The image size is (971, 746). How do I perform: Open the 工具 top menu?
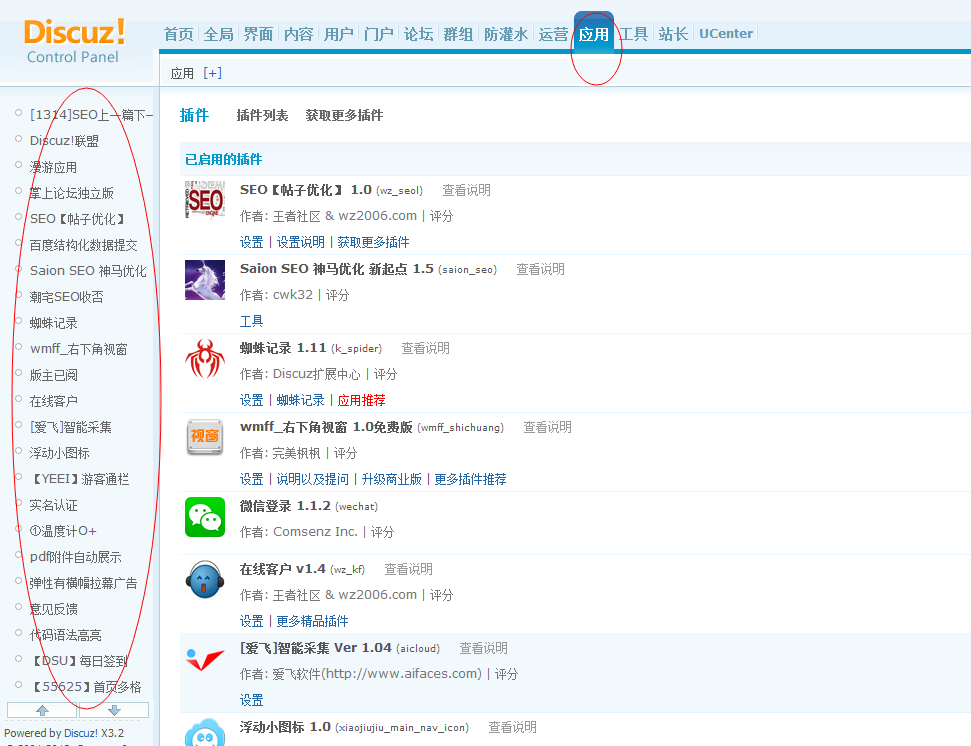[634, 34]
